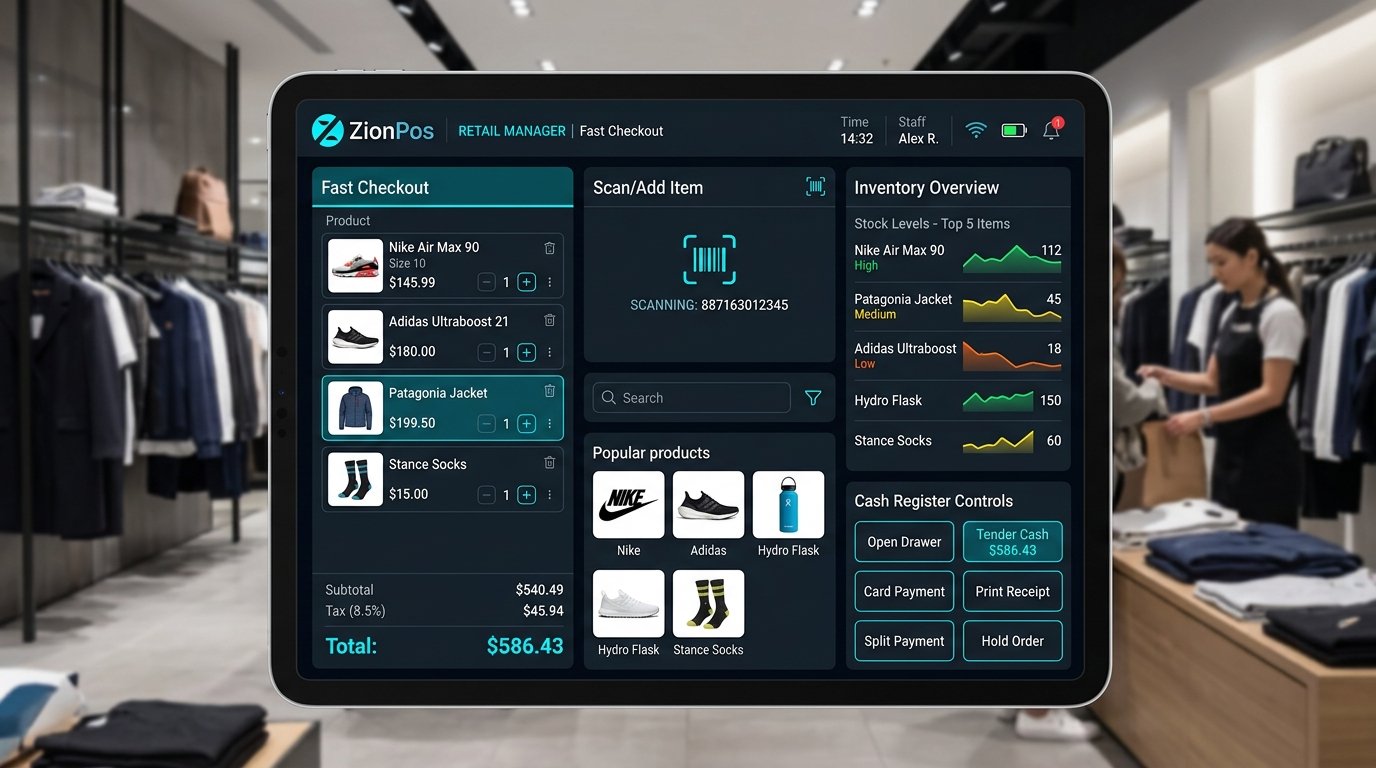Open more options for Stance Socks

(549, 495)
